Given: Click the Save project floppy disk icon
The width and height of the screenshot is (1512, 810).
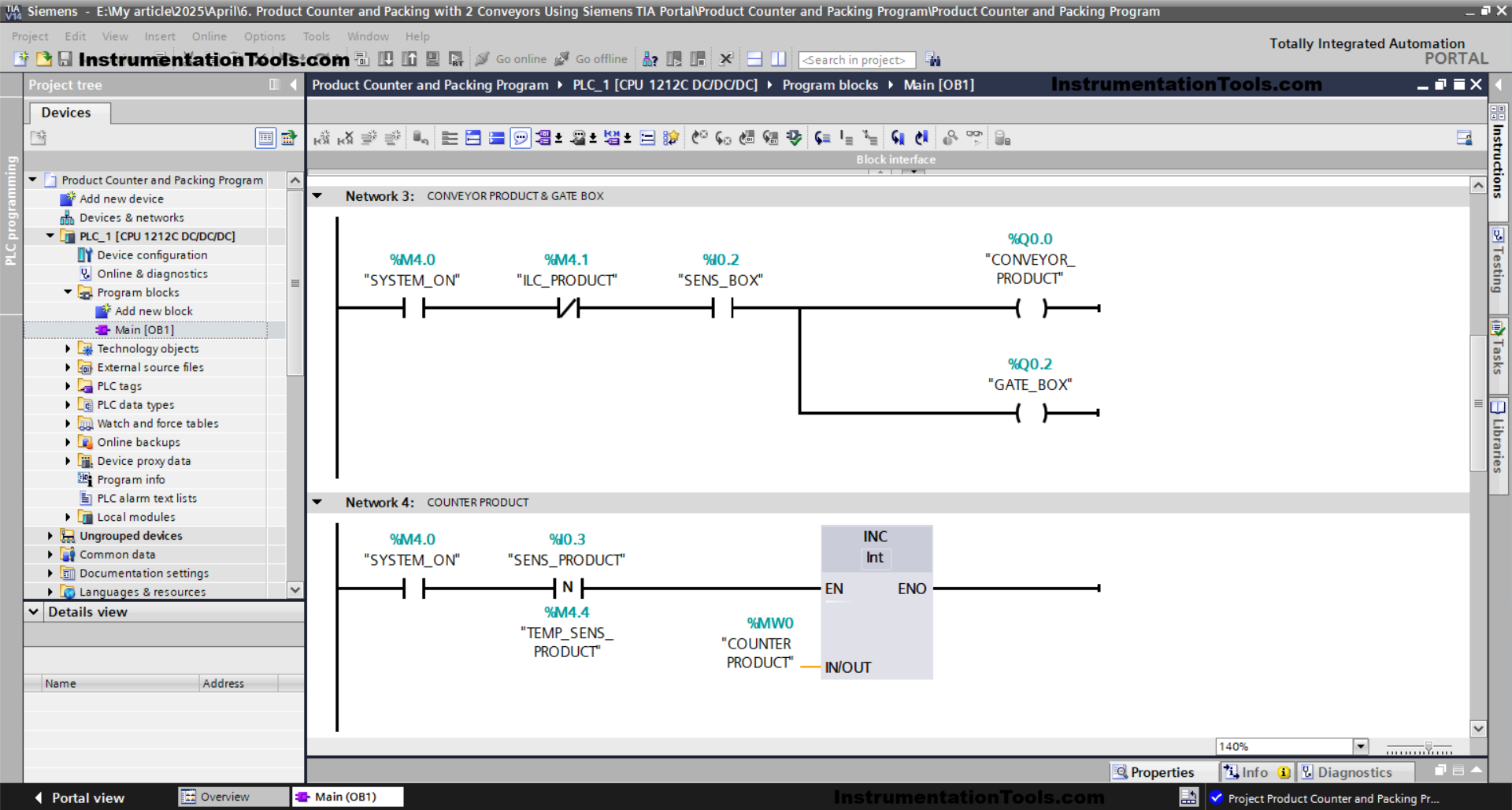Looking at the screenshot, I should click(x=65, y=59).
